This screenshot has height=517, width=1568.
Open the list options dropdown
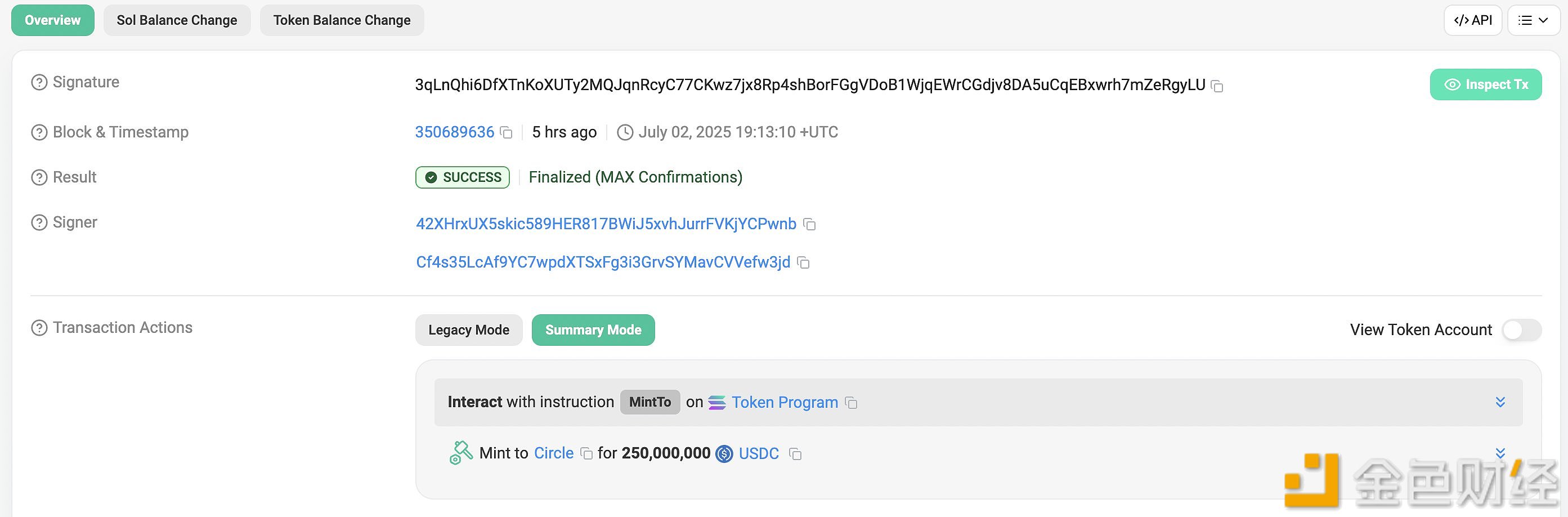1533,21
